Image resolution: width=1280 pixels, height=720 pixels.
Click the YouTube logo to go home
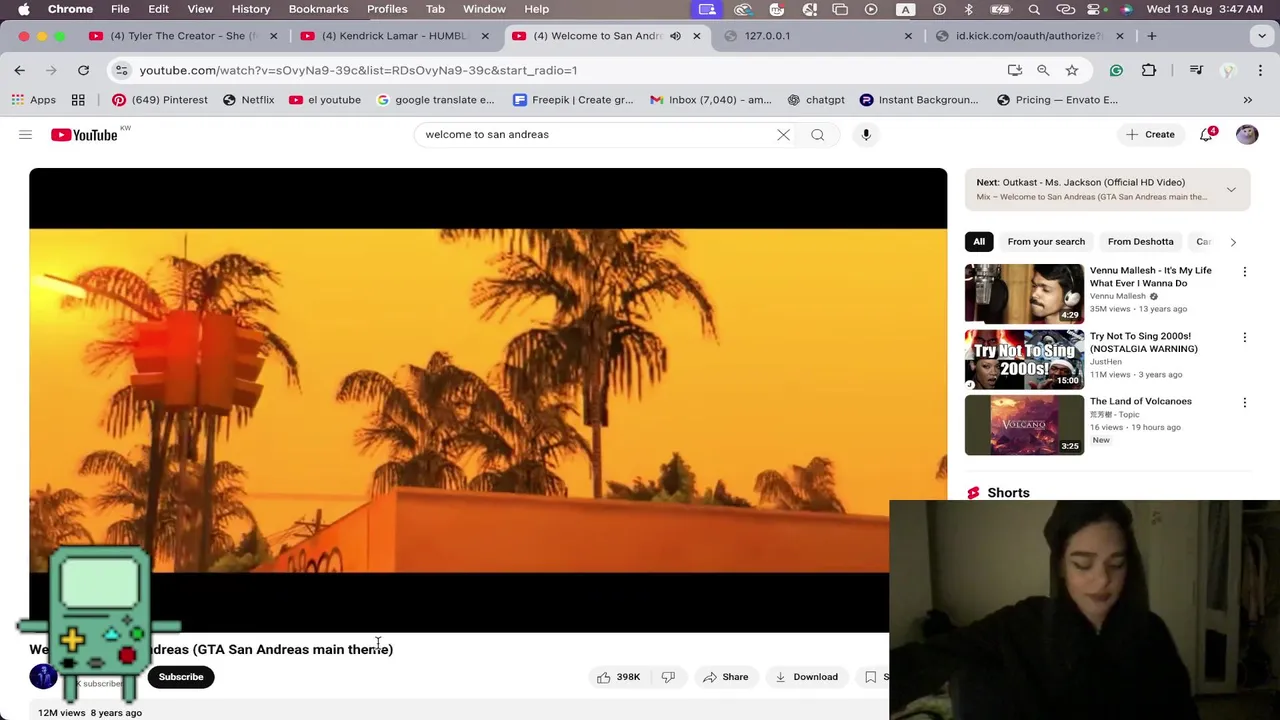[84, 135]
